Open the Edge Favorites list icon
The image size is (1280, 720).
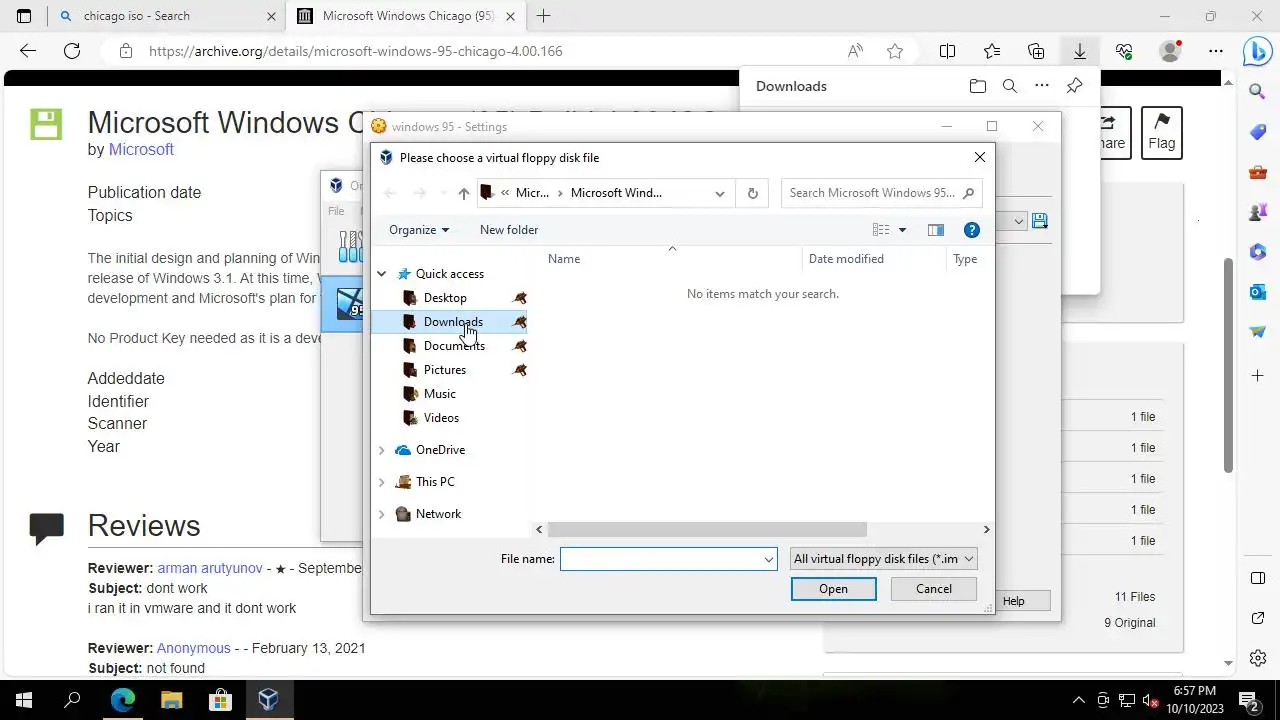tap(991, 51)
